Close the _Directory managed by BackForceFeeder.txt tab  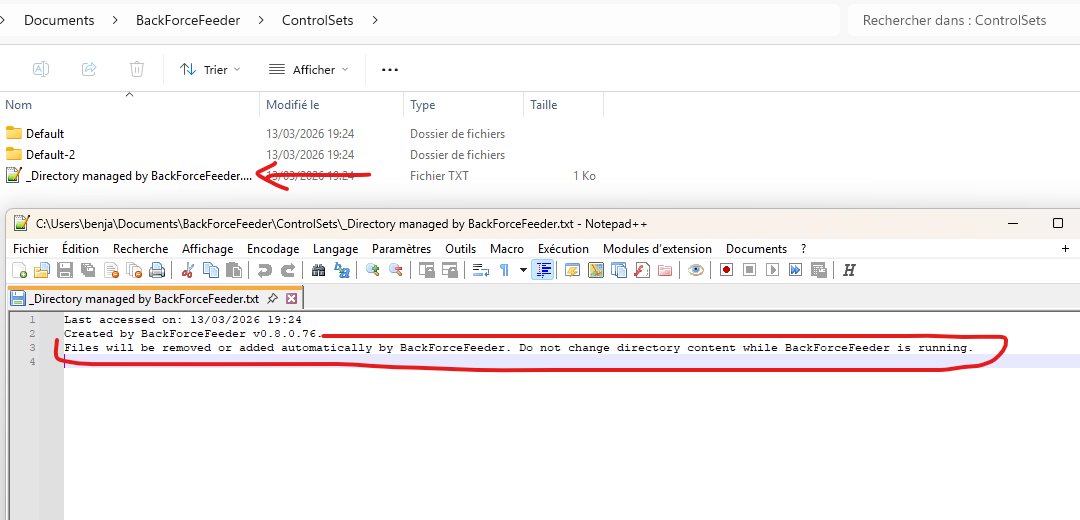point(292,299)
